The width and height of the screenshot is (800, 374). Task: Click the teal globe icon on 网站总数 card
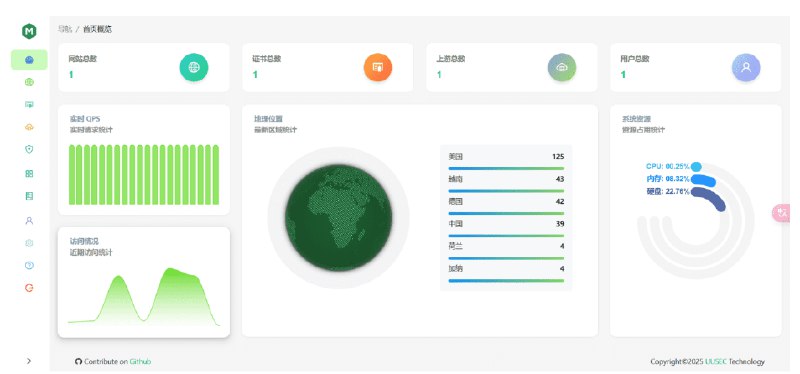194,67
